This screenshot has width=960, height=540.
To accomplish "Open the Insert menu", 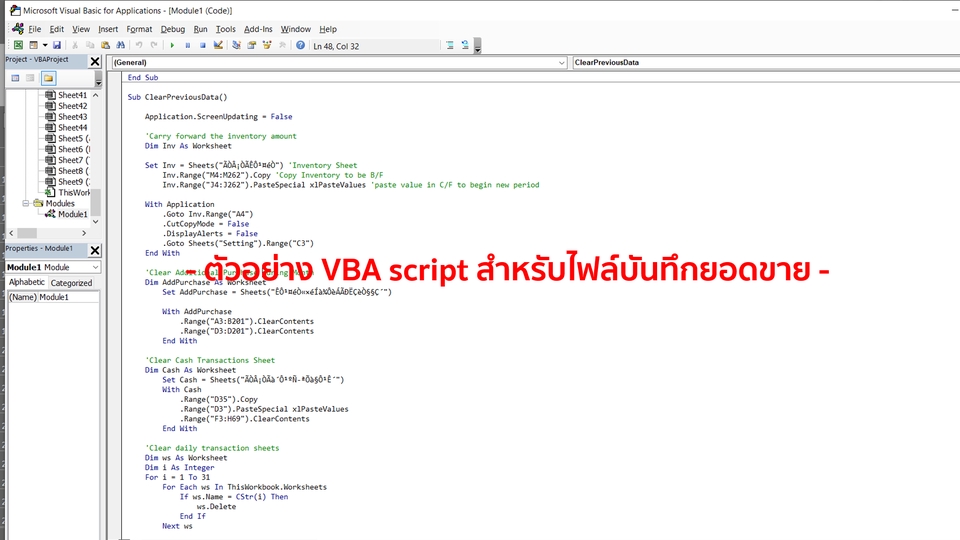I will (108, 29).
